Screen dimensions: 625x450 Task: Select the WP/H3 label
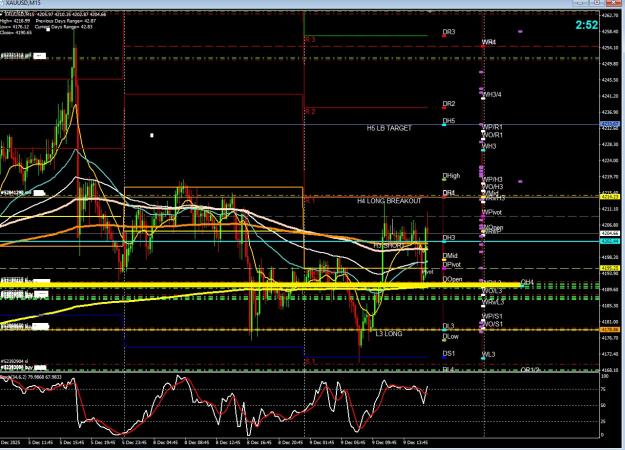tap(493, 180)
